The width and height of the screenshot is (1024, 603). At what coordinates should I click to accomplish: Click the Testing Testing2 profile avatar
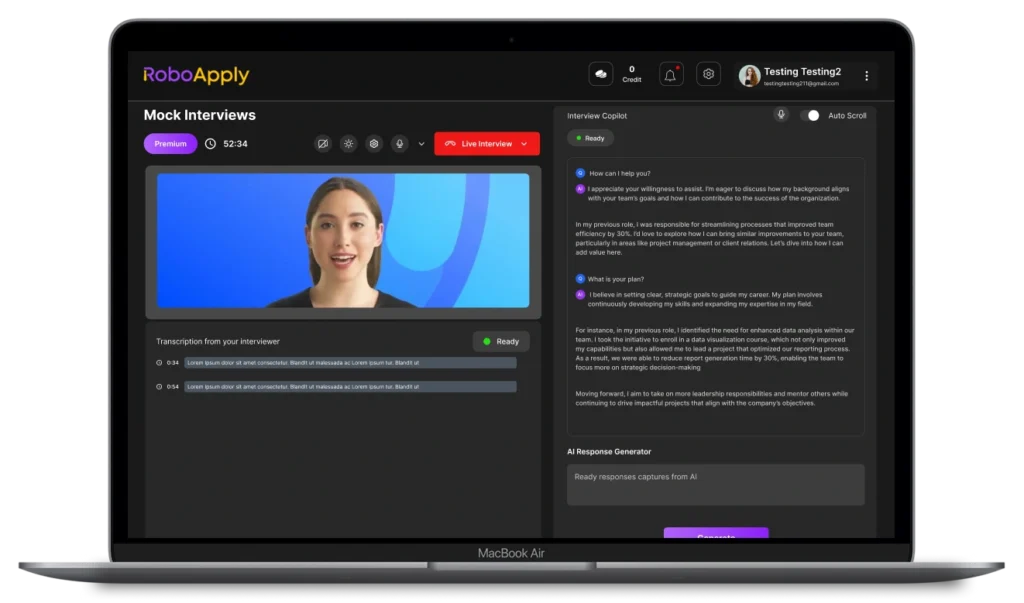tap(749, 75)
